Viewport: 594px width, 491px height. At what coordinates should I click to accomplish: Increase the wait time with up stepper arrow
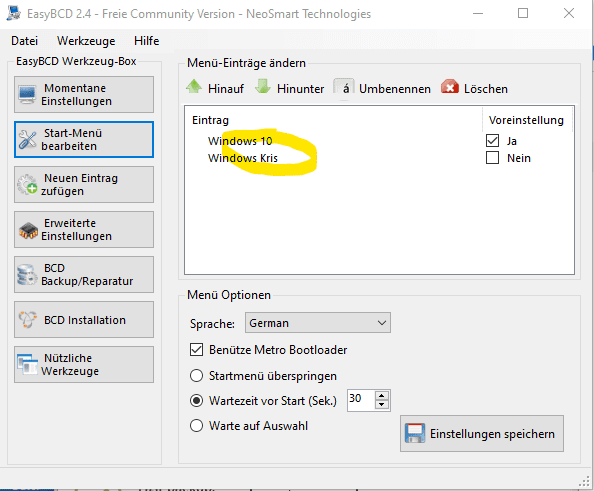[x=381, y=396]
